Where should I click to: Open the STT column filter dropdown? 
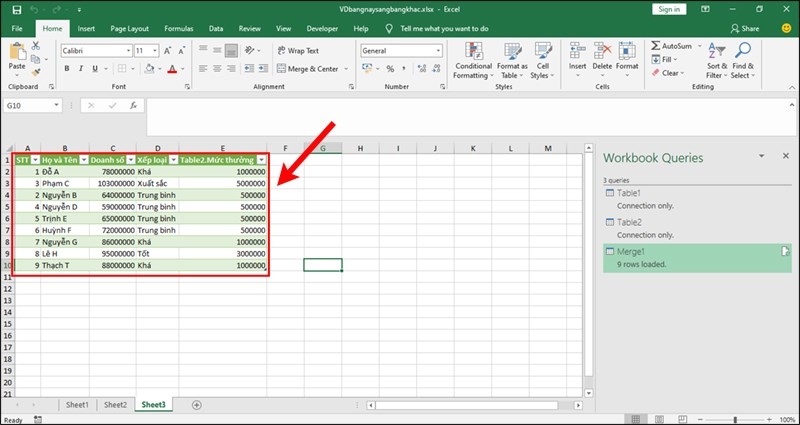(x=35, y=160)
